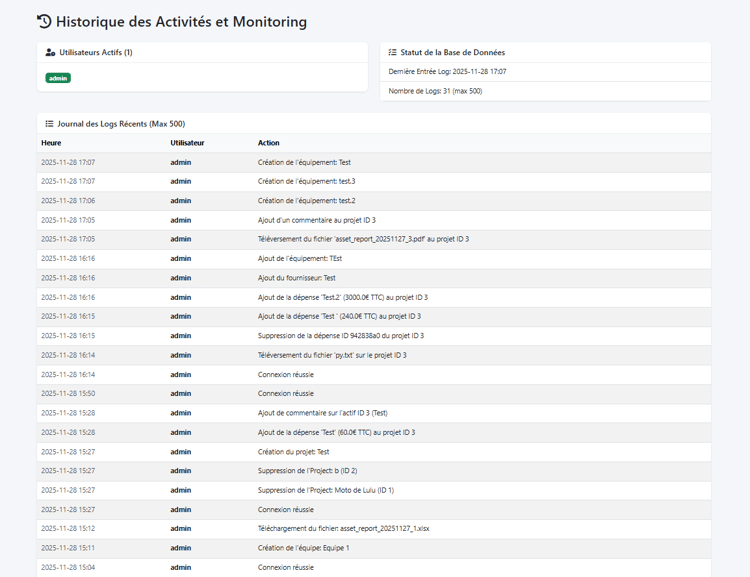
Task: Select the 'Test.2' 3000.0€ expense log entry
Action: coord(343,297)
